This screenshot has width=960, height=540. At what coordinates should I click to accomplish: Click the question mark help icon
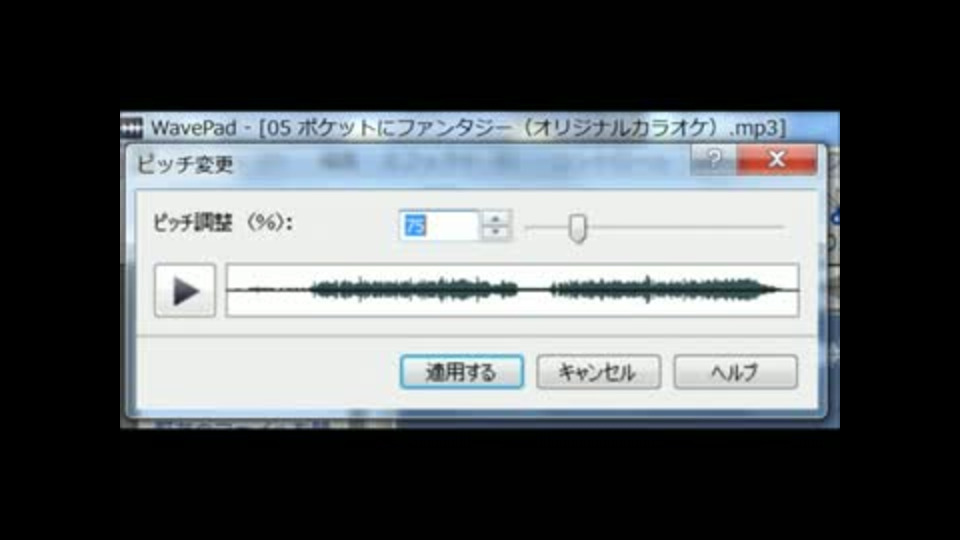(713, 160)
